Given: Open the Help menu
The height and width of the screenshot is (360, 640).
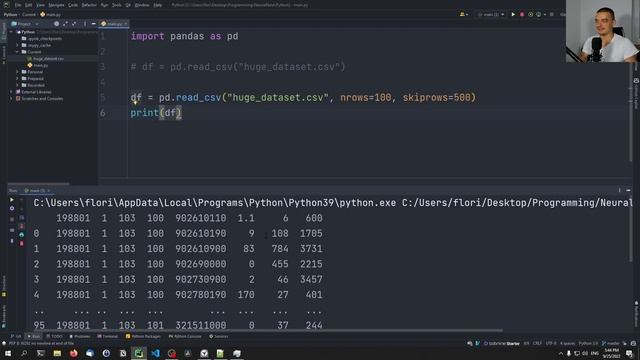Looking at the screenshot, I should coord(158,5).
